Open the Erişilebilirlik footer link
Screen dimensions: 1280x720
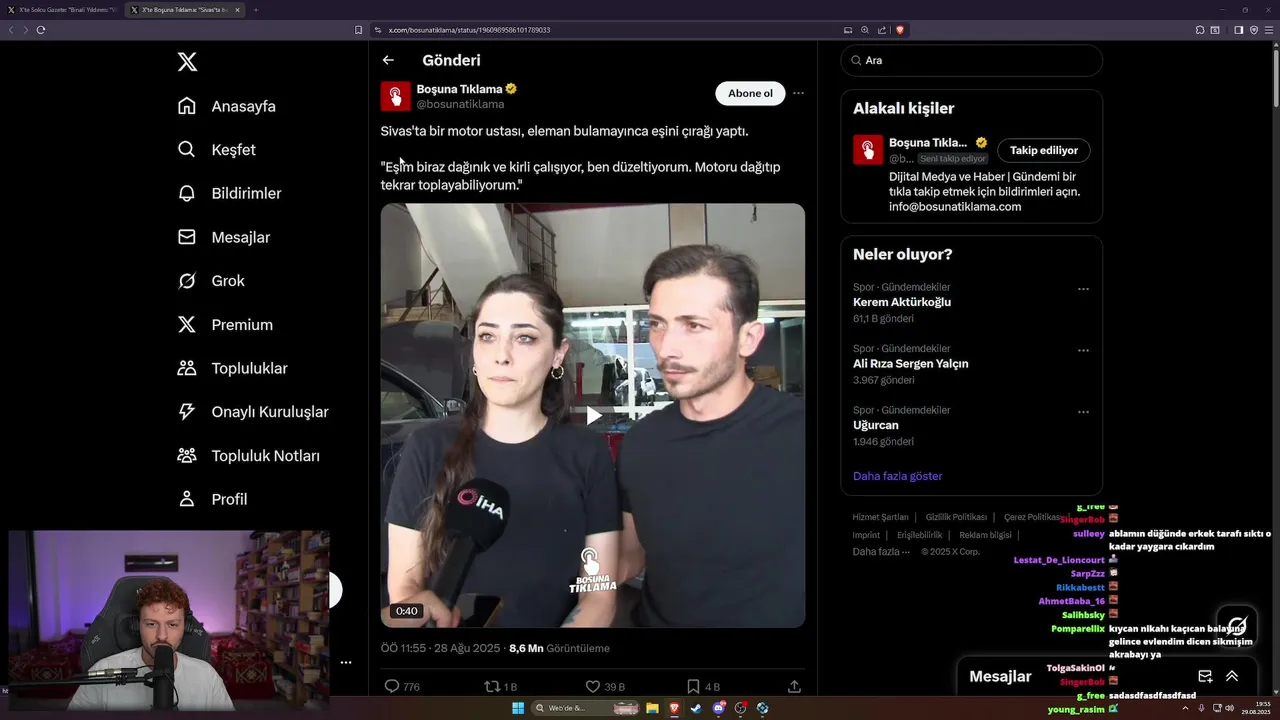pyautogui.click(x=919, y=535)
